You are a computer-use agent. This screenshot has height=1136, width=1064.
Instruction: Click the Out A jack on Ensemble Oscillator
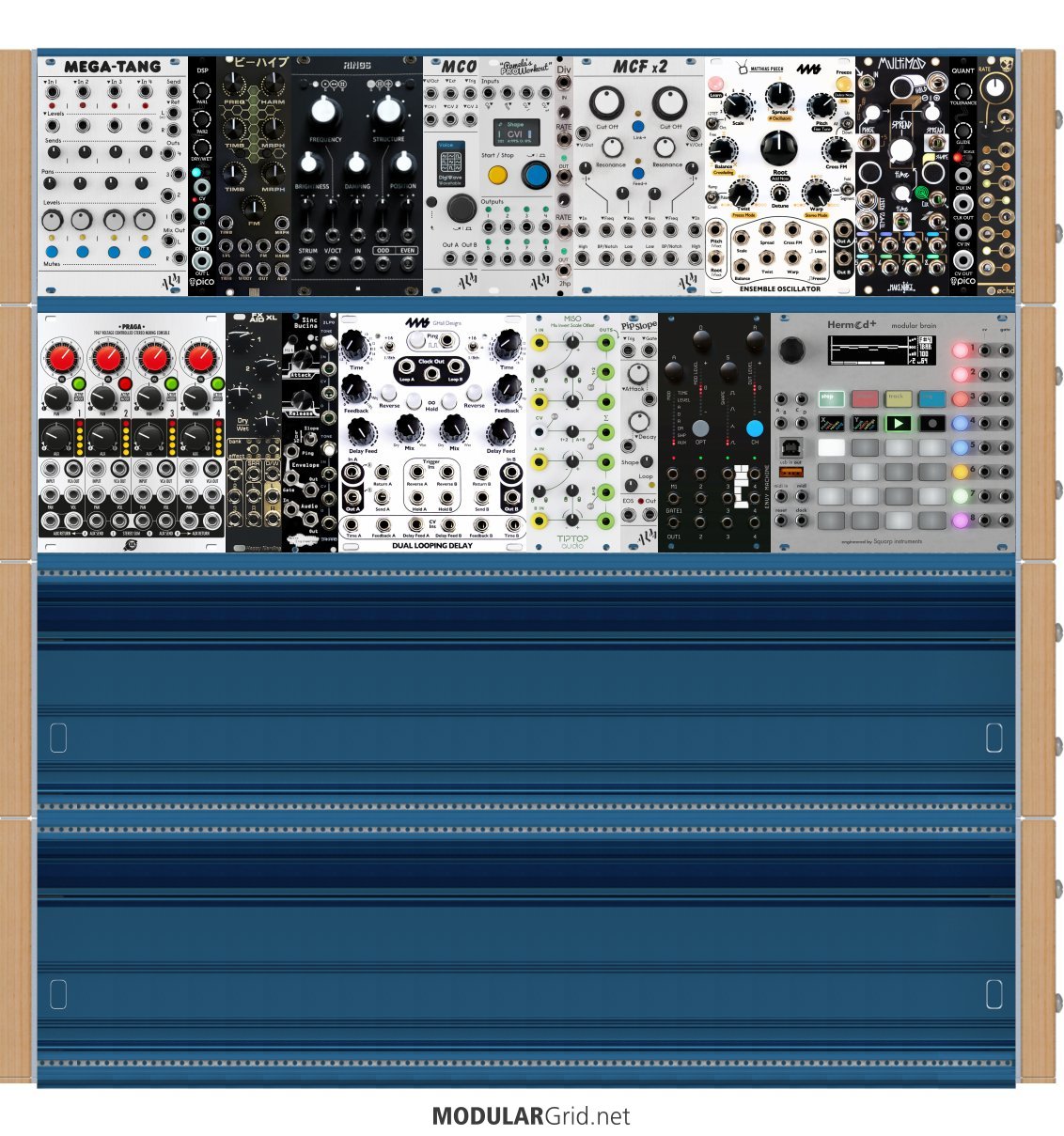(843, 228)
